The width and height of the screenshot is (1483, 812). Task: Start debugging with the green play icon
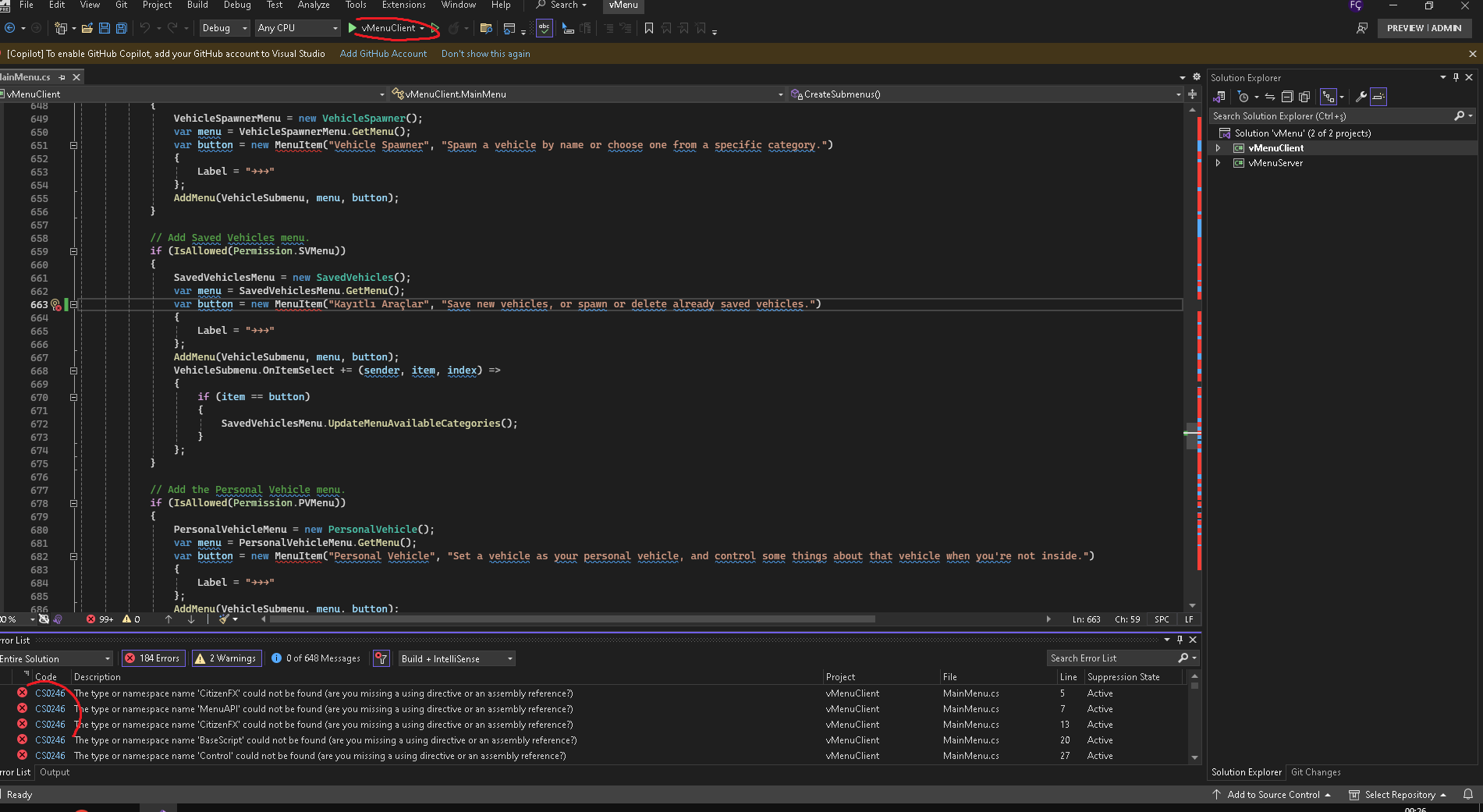353,28
